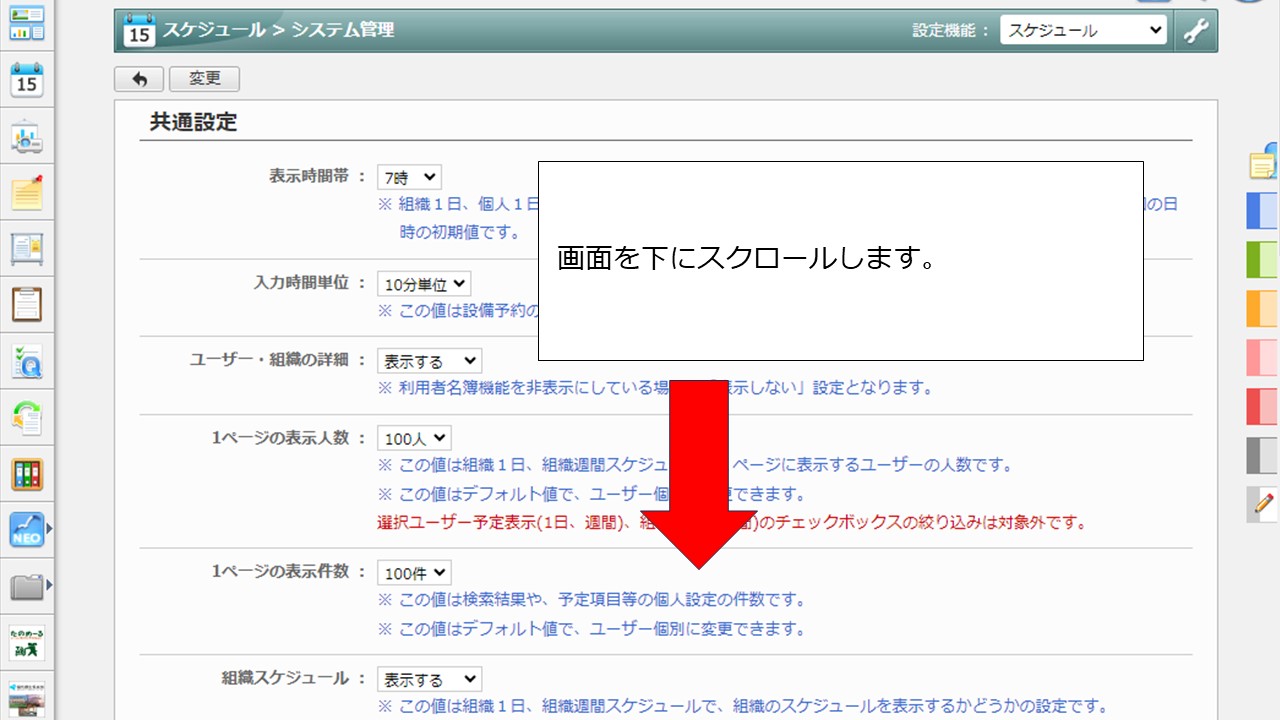This screenshot has height=720, width=1280.
Task: Open the 設定機能 スケジュール dropdown
Action: point(1083,31)
